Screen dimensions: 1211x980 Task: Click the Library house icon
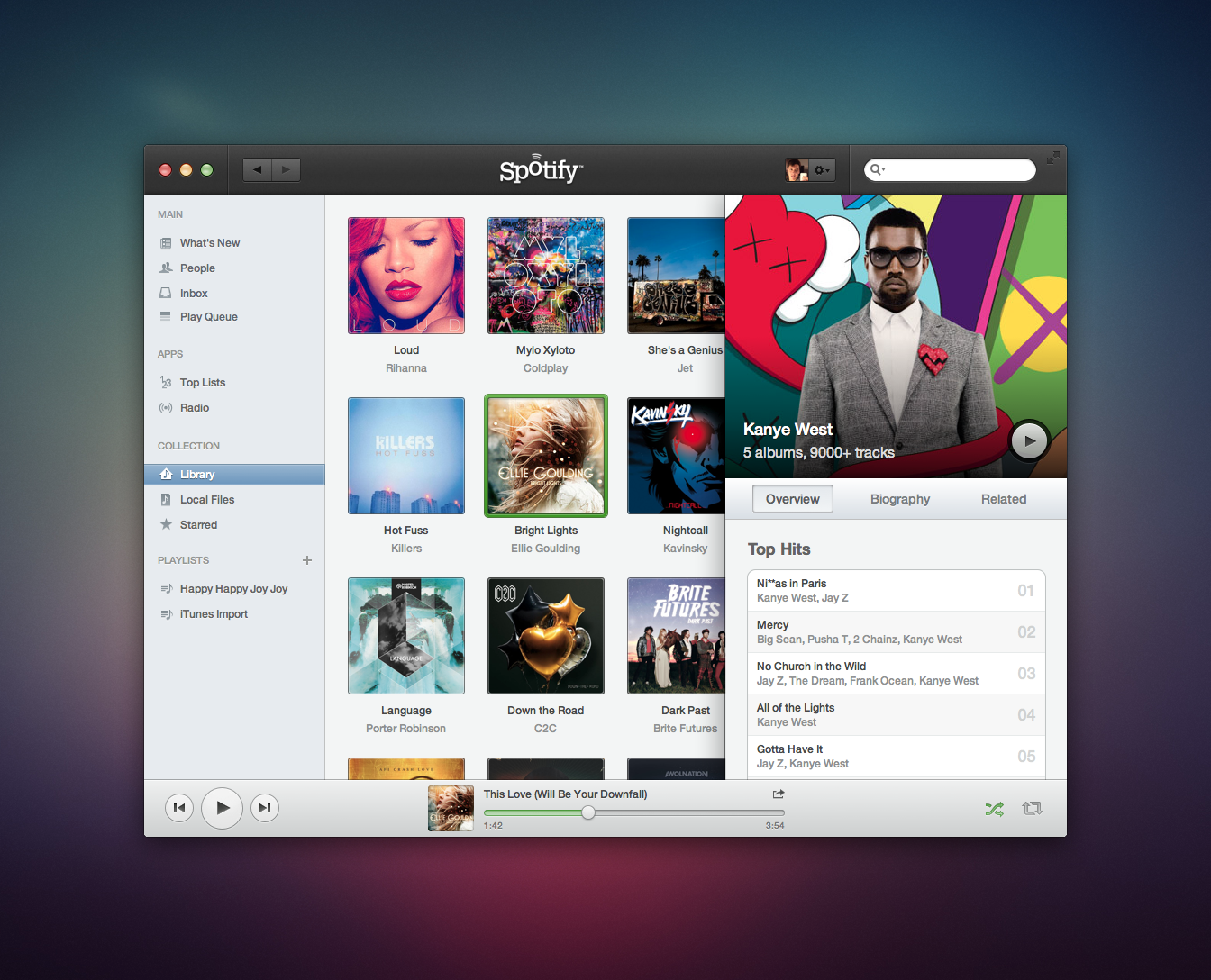click(166, 474)
